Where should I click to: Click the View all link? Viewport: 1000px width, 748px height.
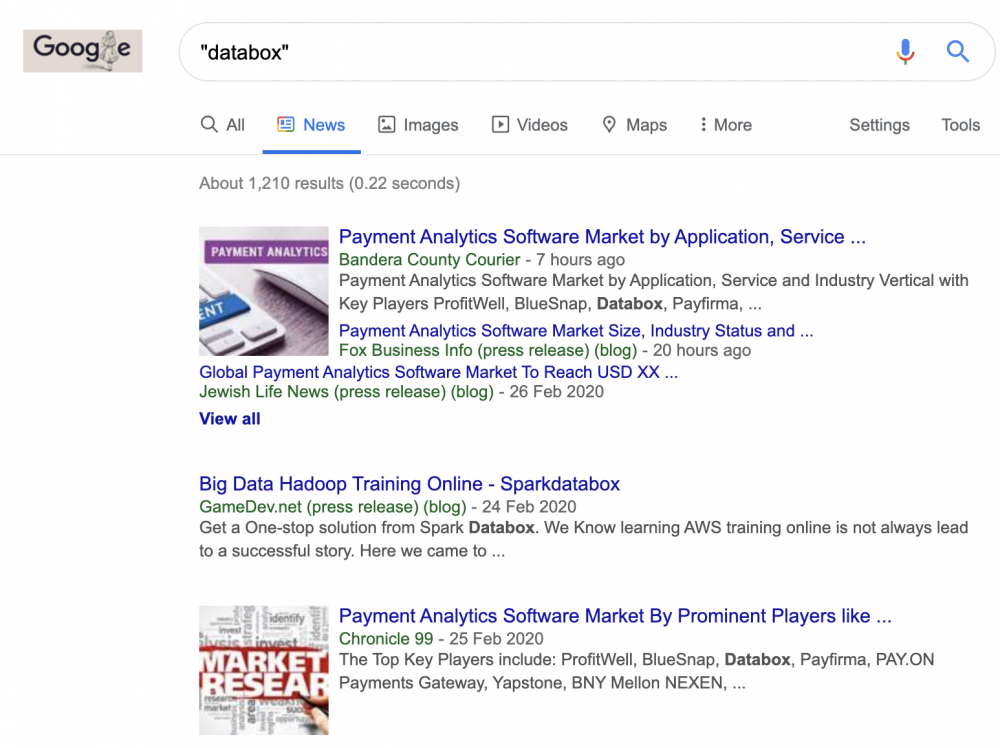(x=230, y=419)
